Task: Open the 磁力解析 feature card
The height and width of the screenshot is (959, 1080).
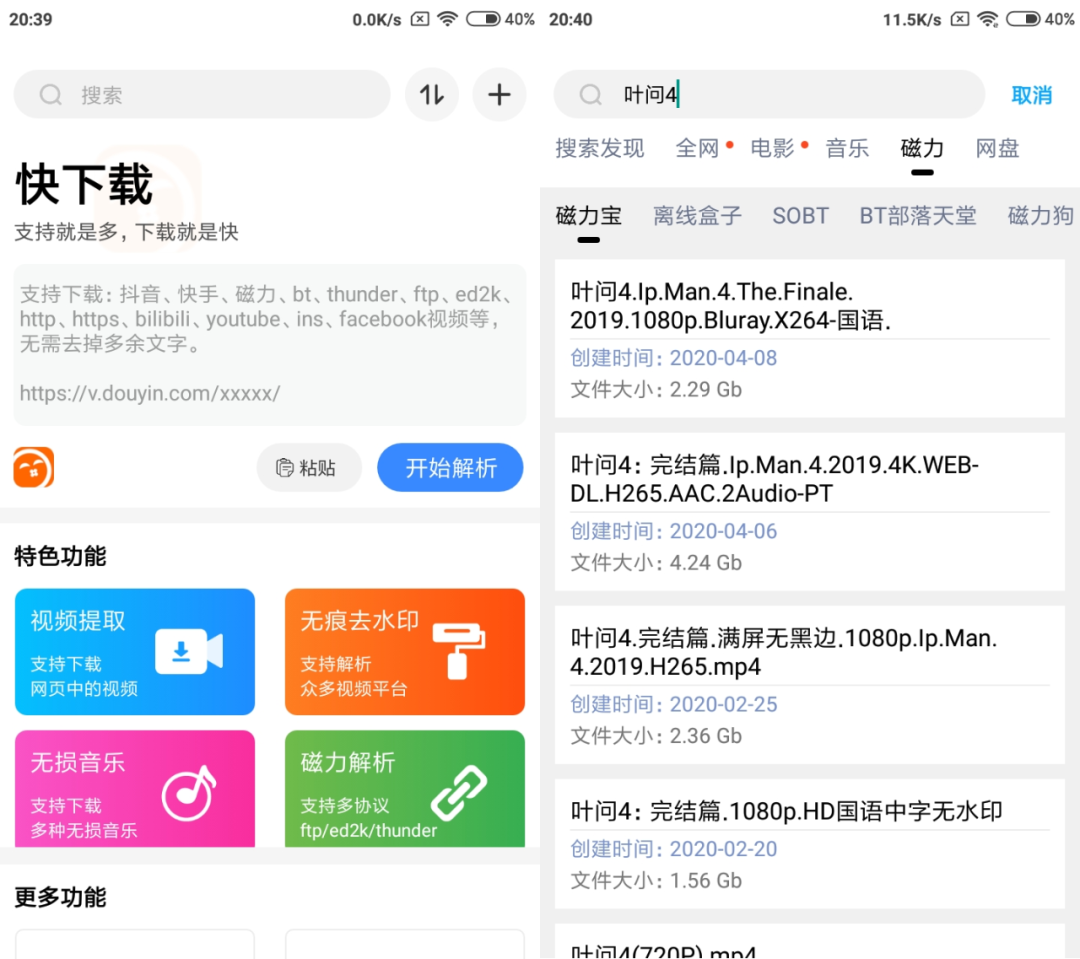Action: pos(405,789)
